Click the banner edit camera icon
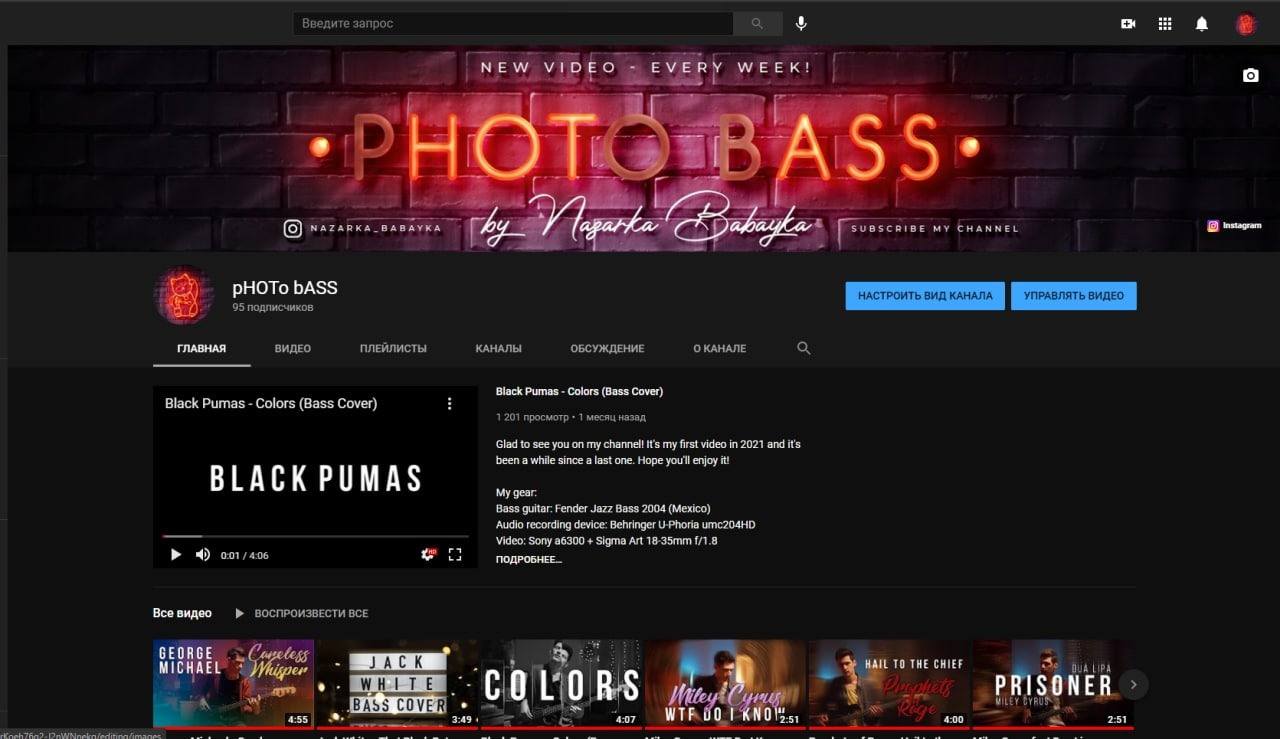Screen dimensions: 1280x739 click(1250, 76)
